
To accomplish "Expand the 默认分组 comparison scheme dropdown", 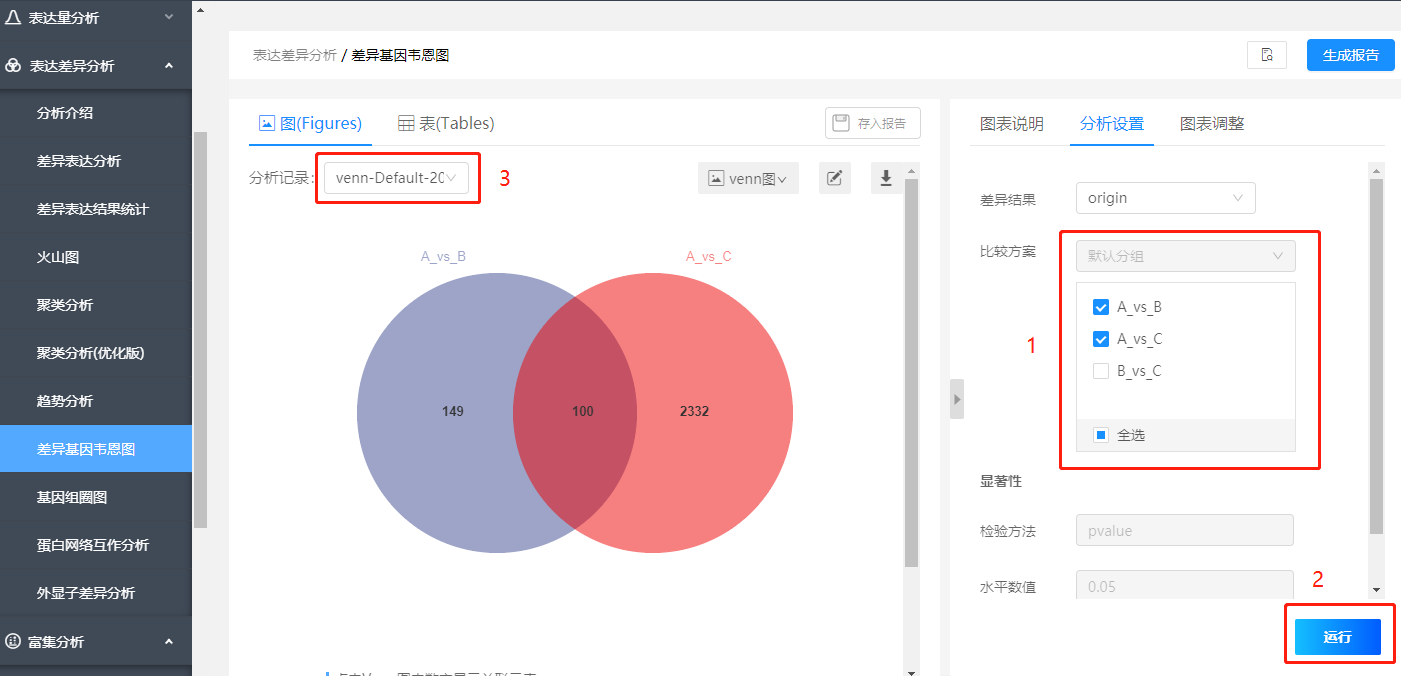I will (1184, 255).
